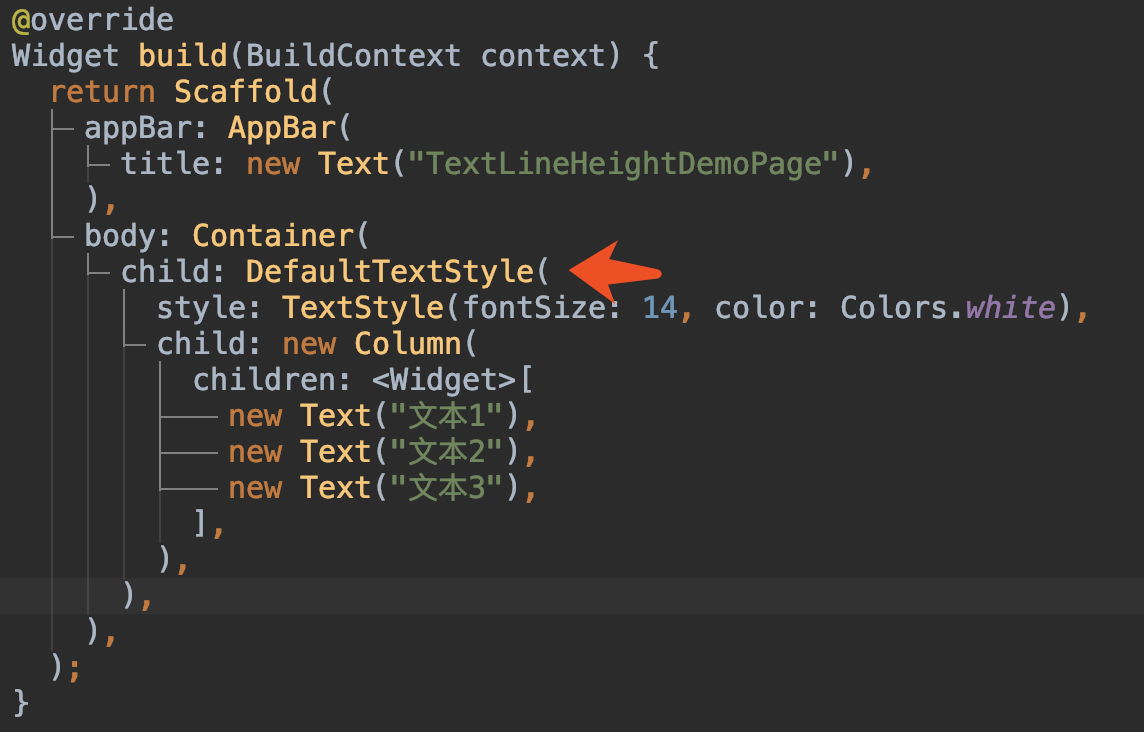1144x732 pixels.
Task: Click the BuildContext parameter type
Action: click(x=353, y=55)
